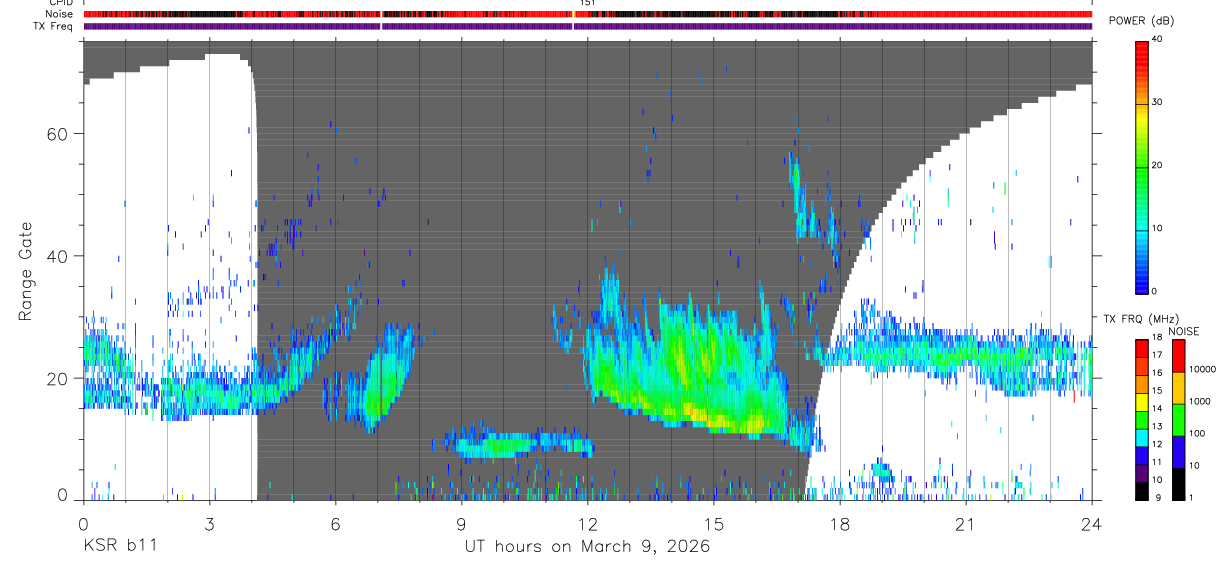Click the 'TX Freq' row label
The image size is (1228, 567).
(55, 25)
